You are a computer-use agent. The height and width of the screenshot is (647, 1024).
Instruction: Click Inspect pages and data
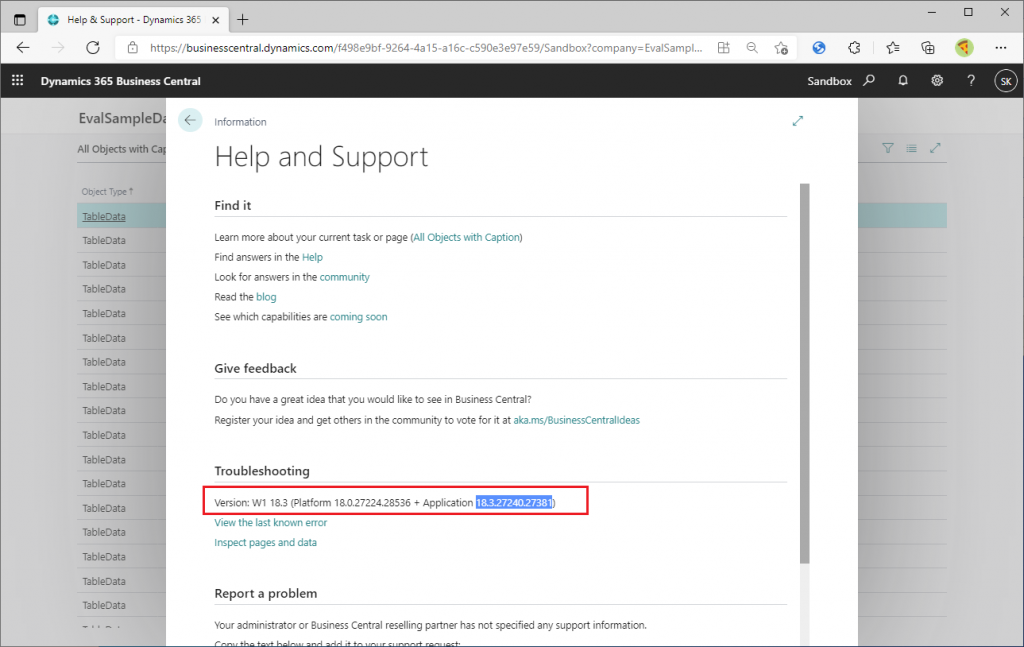click(265, 542)
